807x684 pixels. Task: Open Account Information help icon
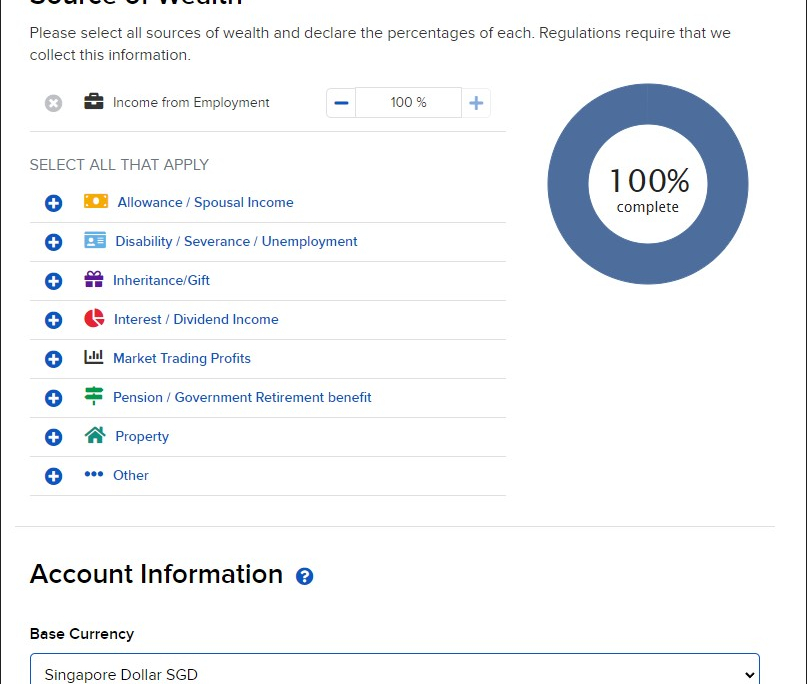coord(305,576)
